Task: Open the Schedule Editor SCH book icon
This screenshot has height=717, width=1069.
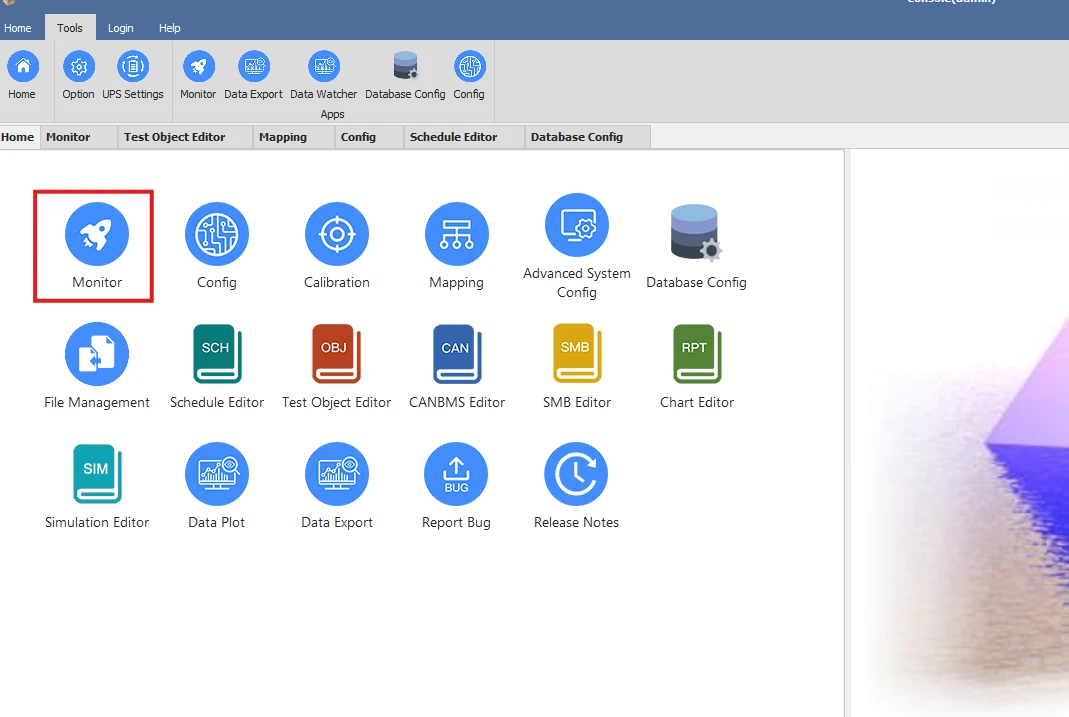Action: point(217,354)
